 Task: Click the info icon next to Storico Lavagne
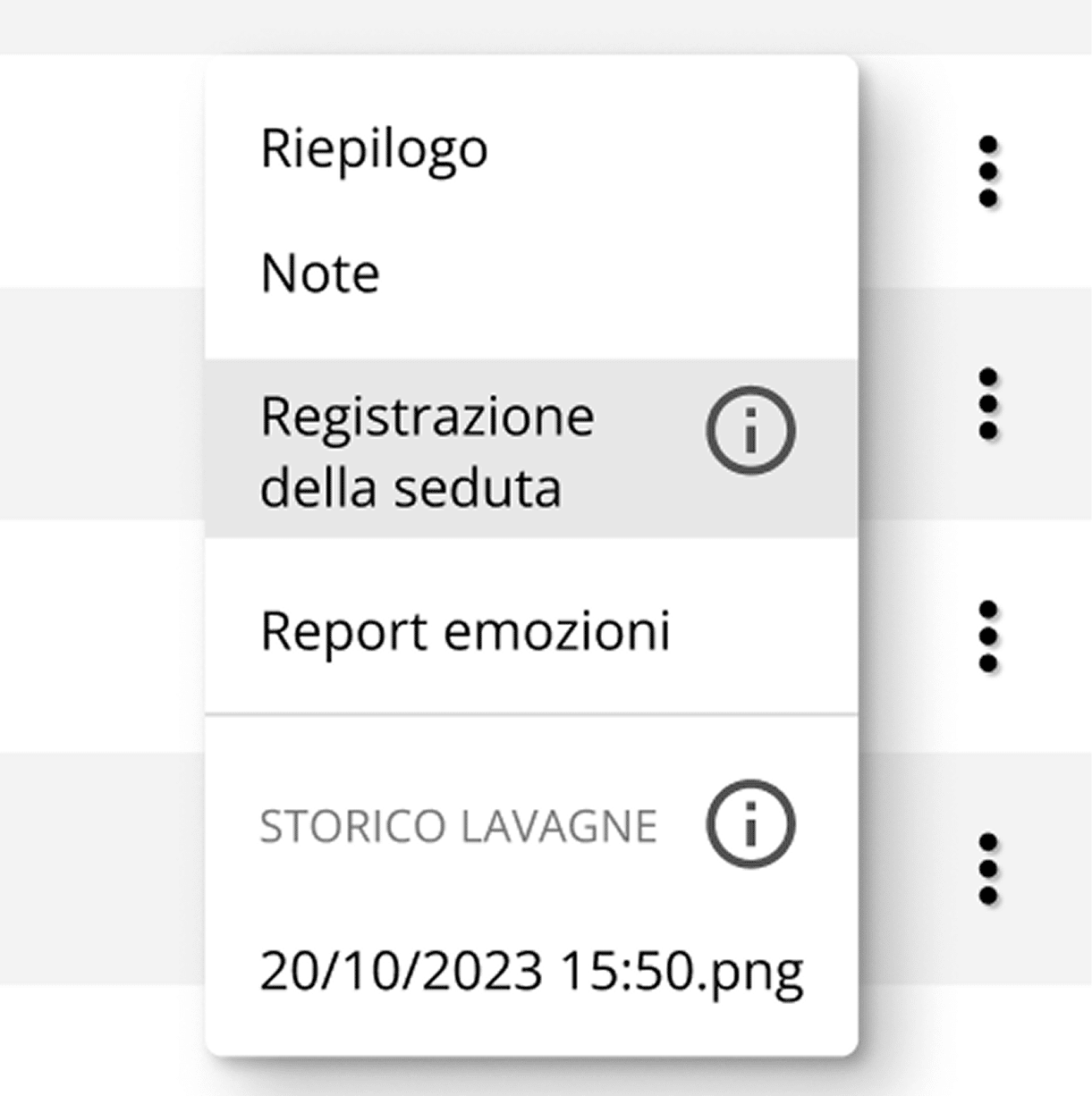pos(750,824)
